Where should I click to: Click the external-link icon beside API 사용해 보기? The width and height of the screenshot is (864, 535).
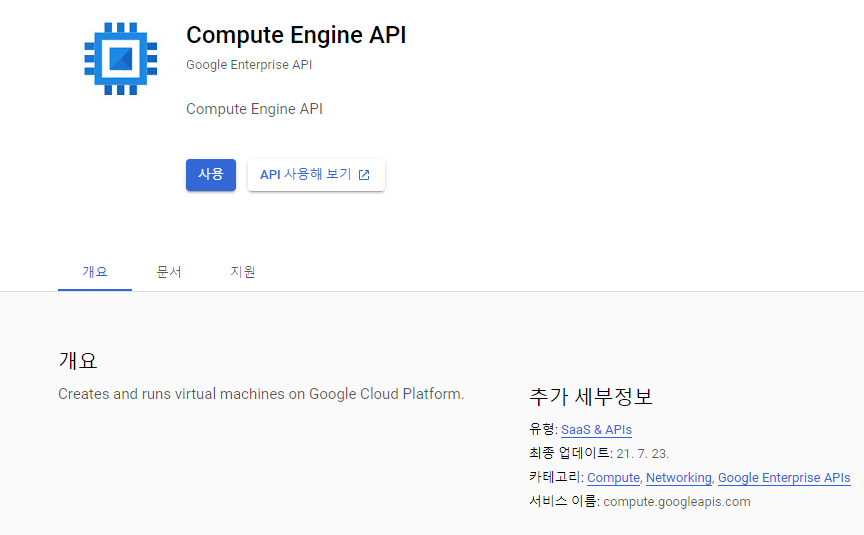click(x=364, y=175)
